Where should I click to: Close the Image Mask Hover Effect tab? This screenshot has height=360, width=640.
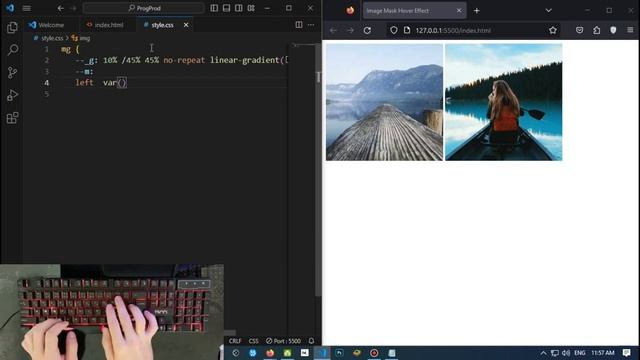pos(459,11)
